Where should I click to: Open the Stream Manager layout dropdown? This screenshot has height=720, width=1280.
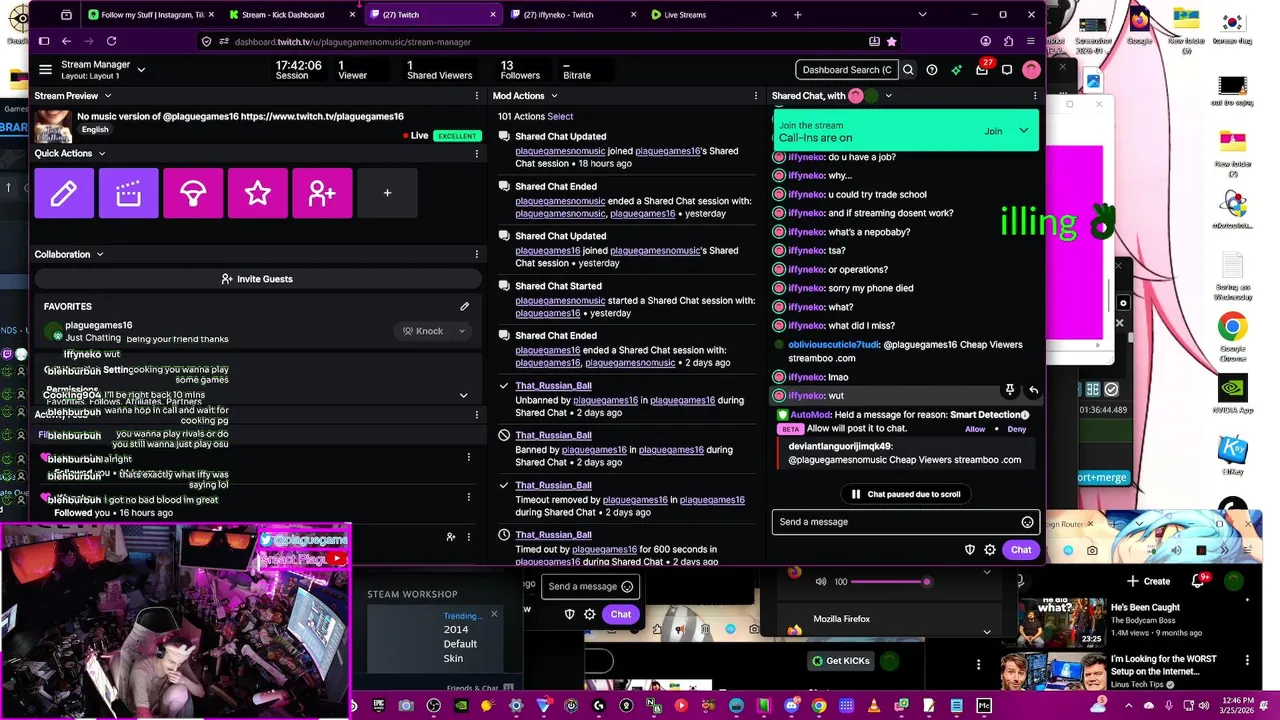click(141, 70)
